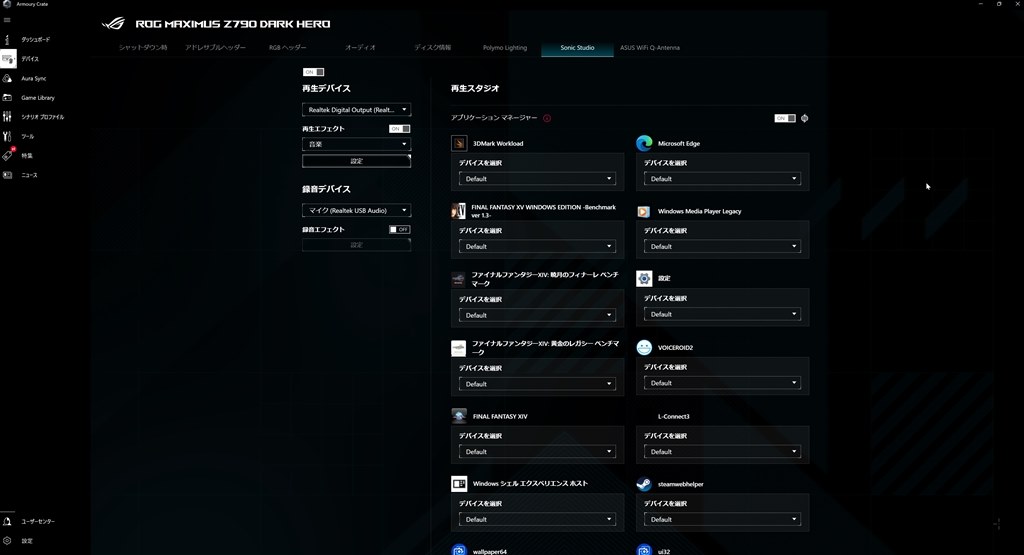1024x555 pixels.
Task: Click the 3DMark Workload app icon
Action: (x=459, y=143)
